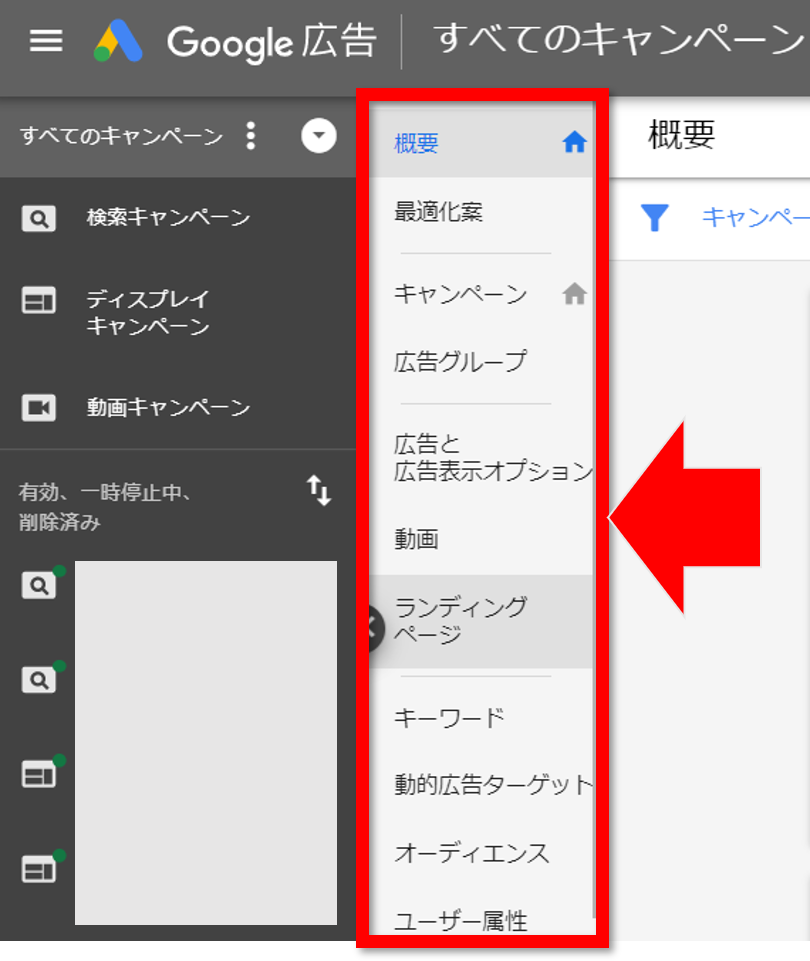Viewport: 810px width, 961px height.
Task: Click the 概要 page heading
Action: (x=682, y=135)
